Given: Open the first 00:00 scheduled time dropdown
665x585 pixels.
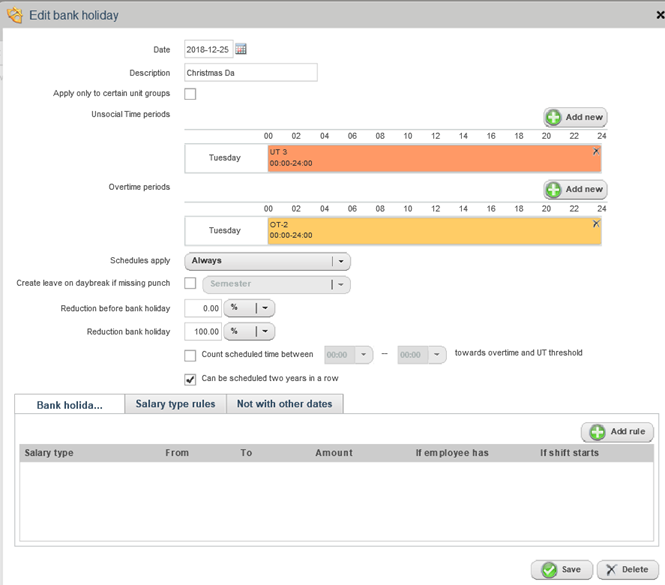Looking at the screenshot, I should 349,355.
